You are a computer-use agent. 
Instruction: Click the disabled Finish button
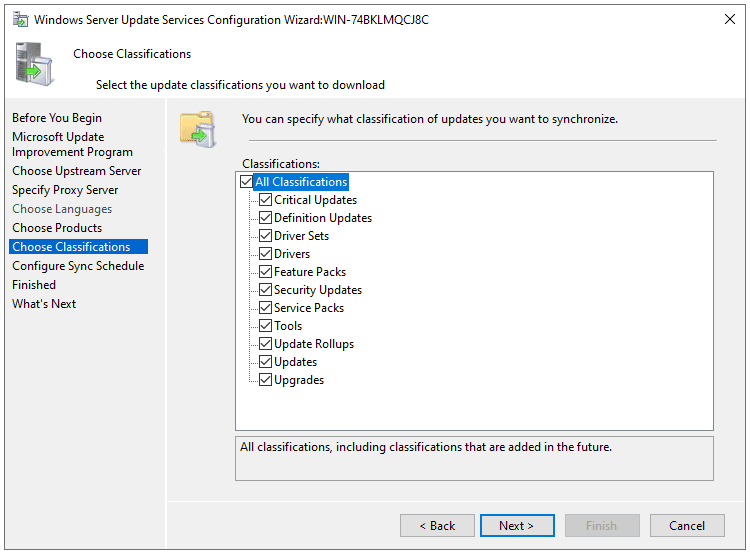click(x=602, y=526)
